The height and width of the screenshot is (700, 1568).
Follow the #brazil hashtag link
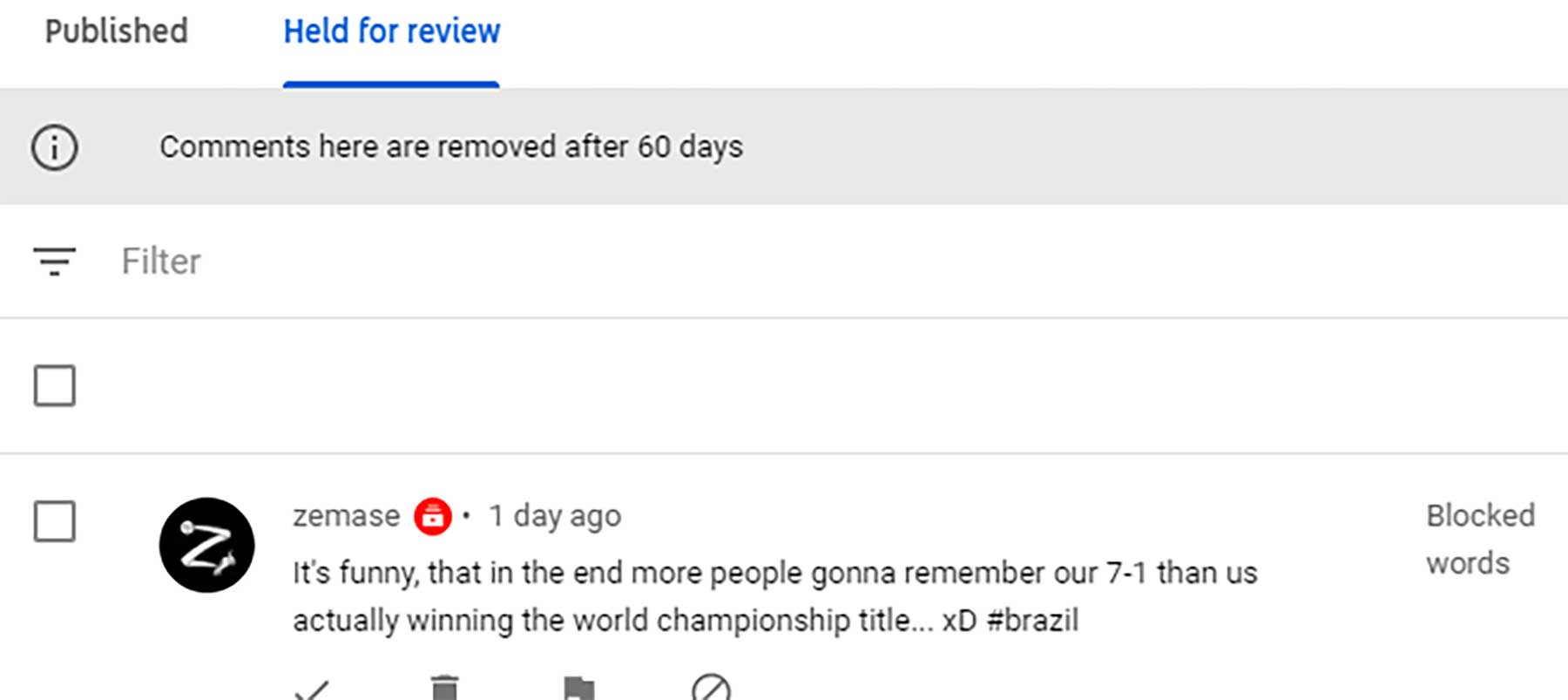(x=1032, y=621)
